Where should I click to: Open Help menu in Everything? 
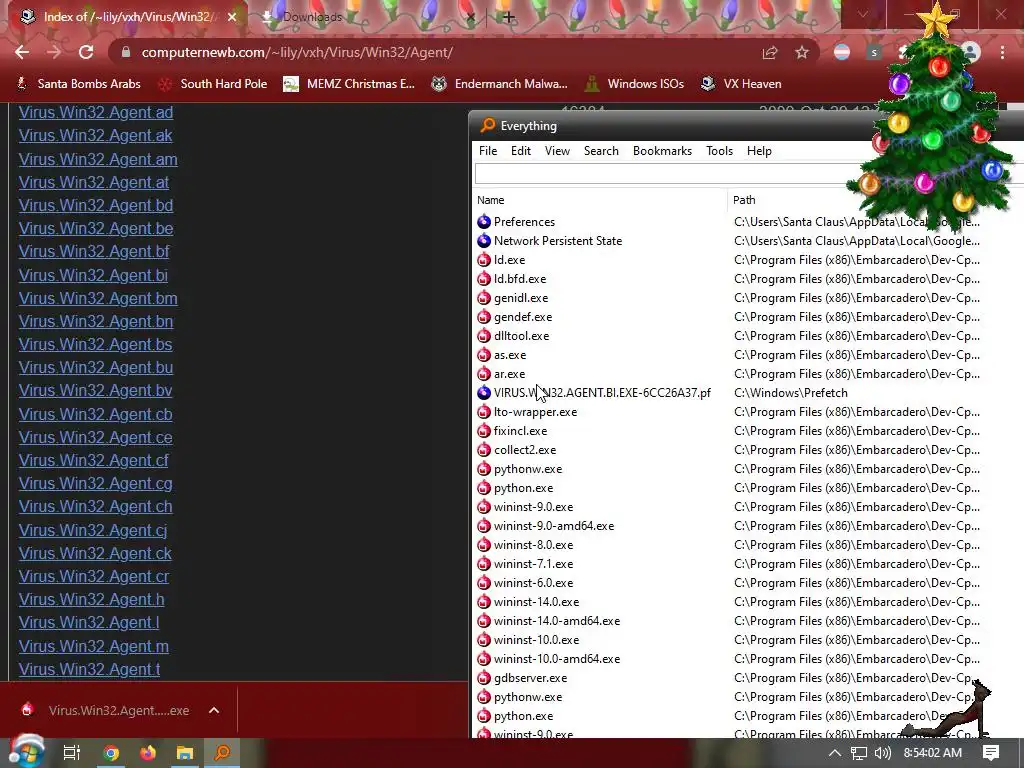pos(759,151)
